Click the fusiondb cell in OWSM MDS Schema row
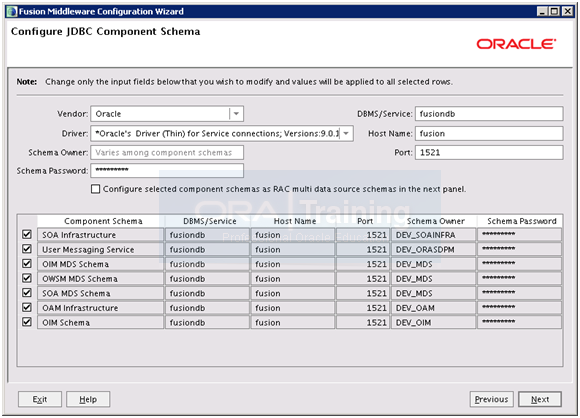Screen dimensions: 580x418 click(x=208, y=279)
